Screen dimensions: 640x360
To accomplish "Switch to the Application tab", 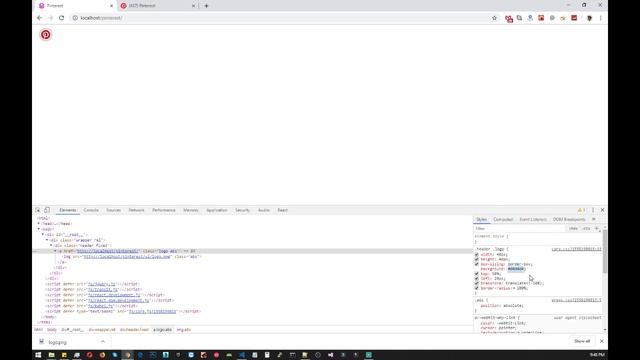I will click(217, 210).
